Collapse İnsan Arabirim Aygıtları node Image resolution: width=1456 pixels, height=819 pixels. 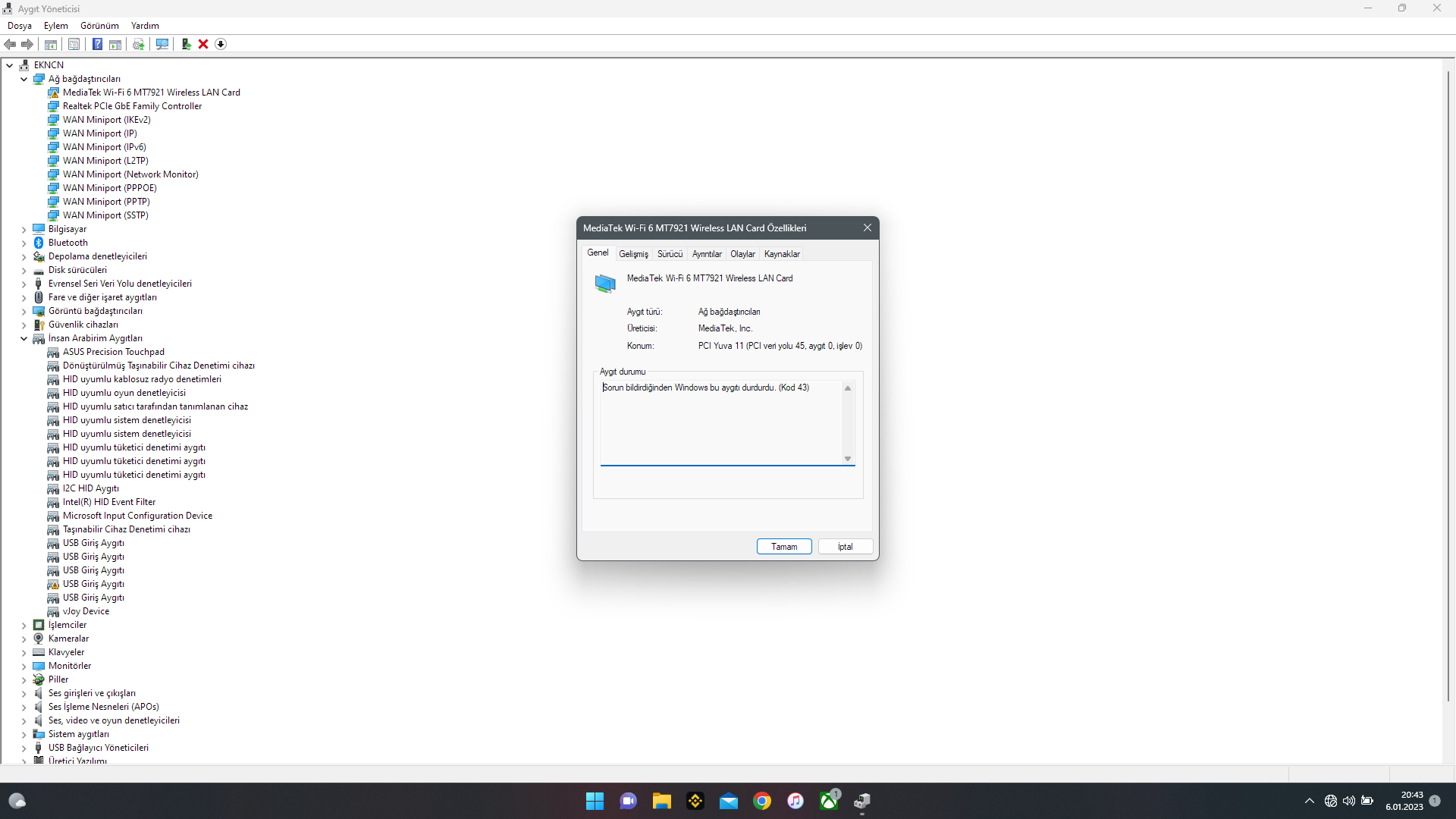[x=24, y=338]
